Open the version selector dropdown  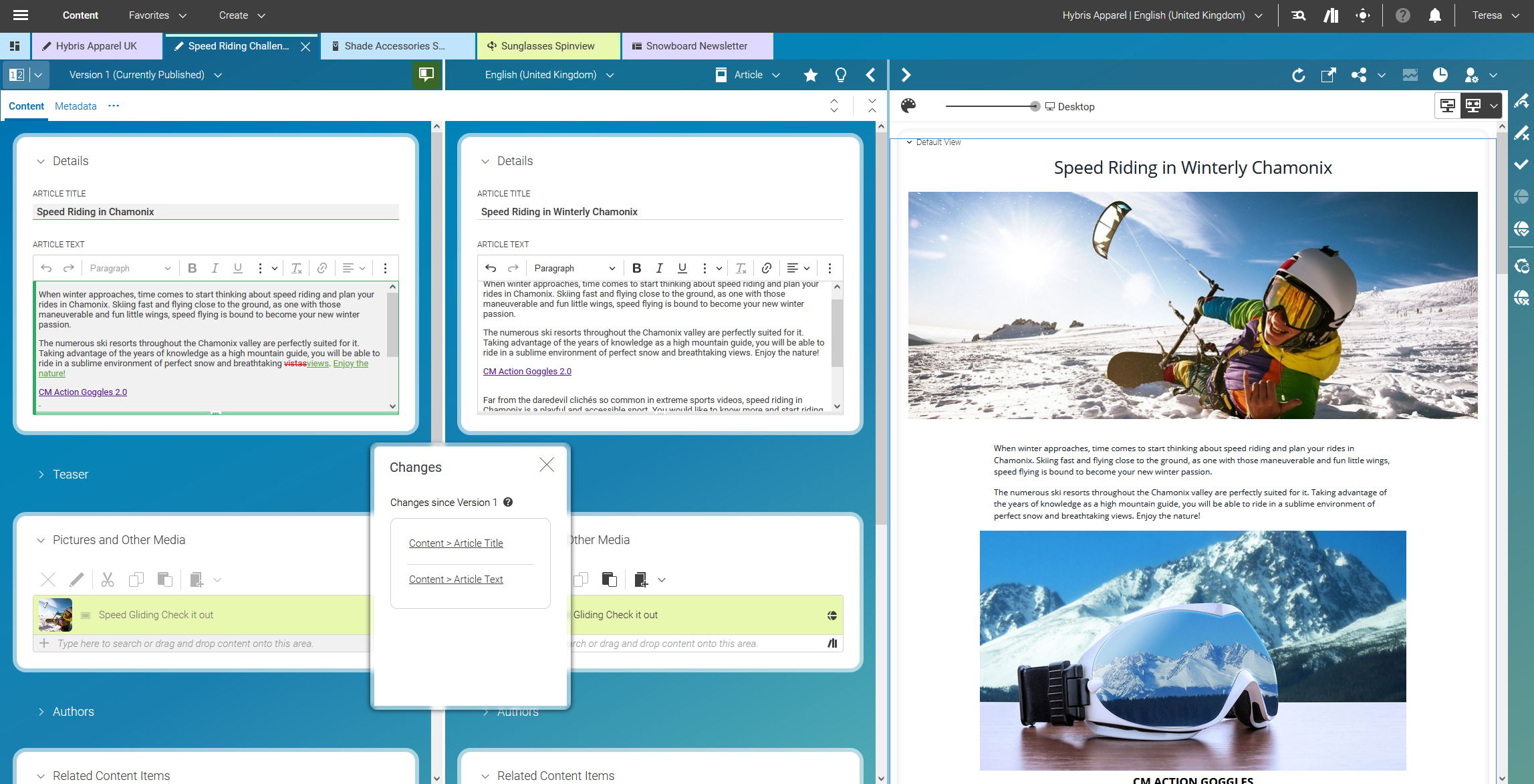click(145, 75)
